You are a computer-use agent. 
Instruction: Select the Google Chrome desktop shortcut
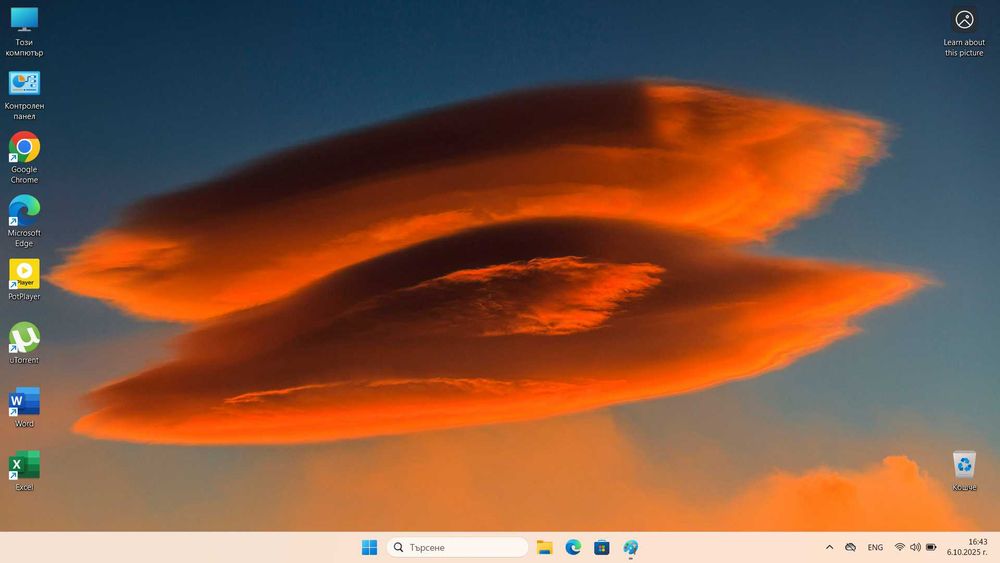point(24,158)
